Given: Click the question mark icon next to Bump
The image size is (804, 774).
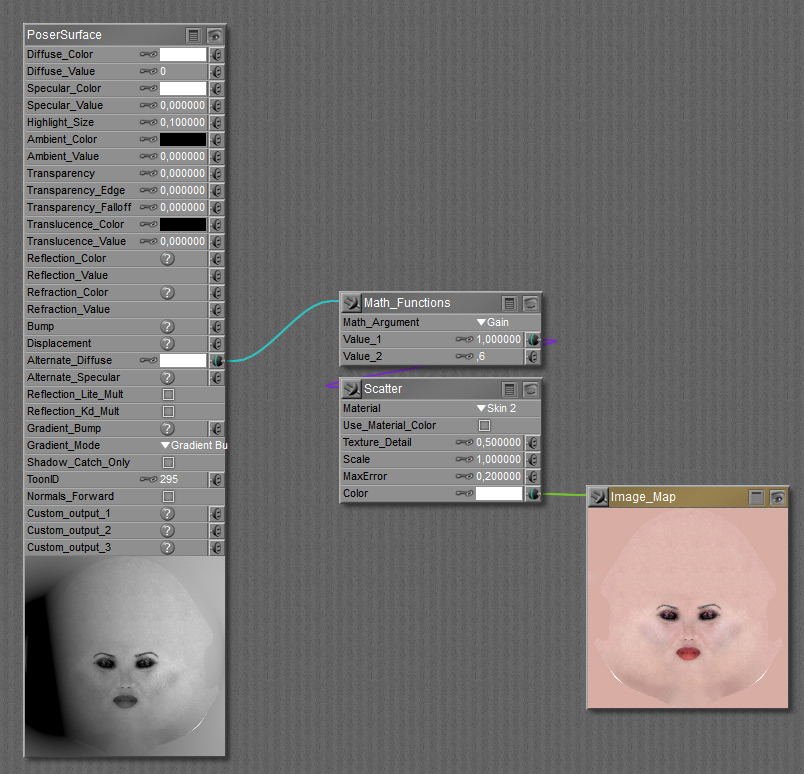Looking at the screenshot, I should 168,327.
